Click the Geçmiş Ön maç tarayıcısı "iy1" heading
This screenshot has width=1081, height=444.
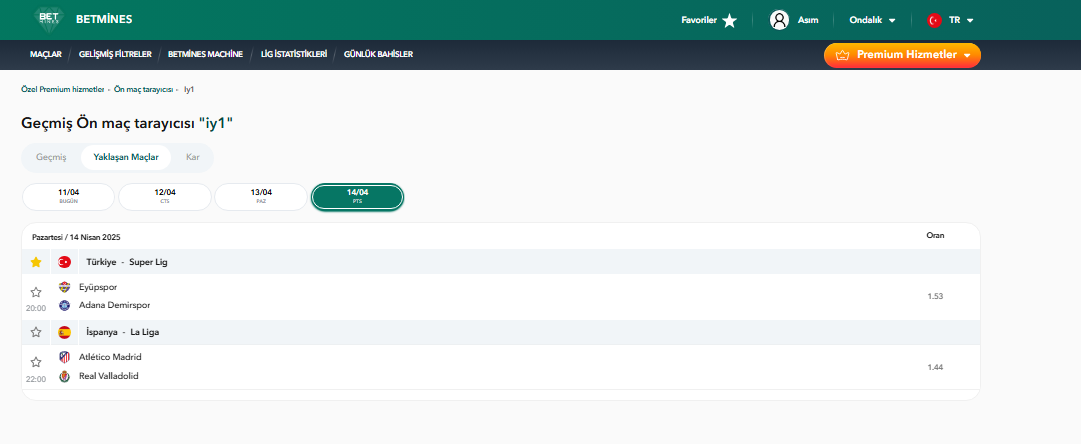[128, 123]
